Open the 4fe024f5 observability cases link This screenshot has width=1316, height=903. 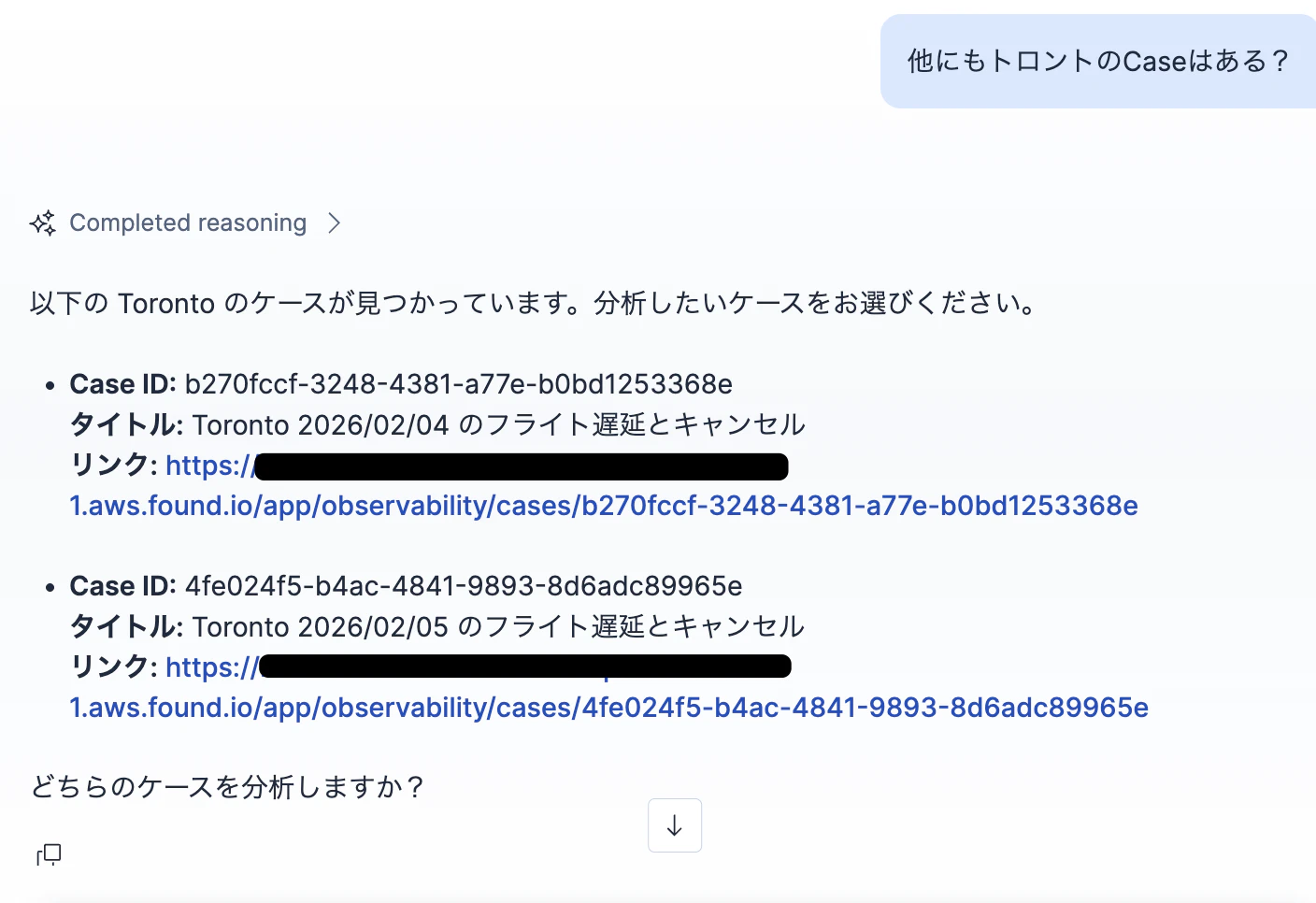pyautogui.click(x=609, y=708)
